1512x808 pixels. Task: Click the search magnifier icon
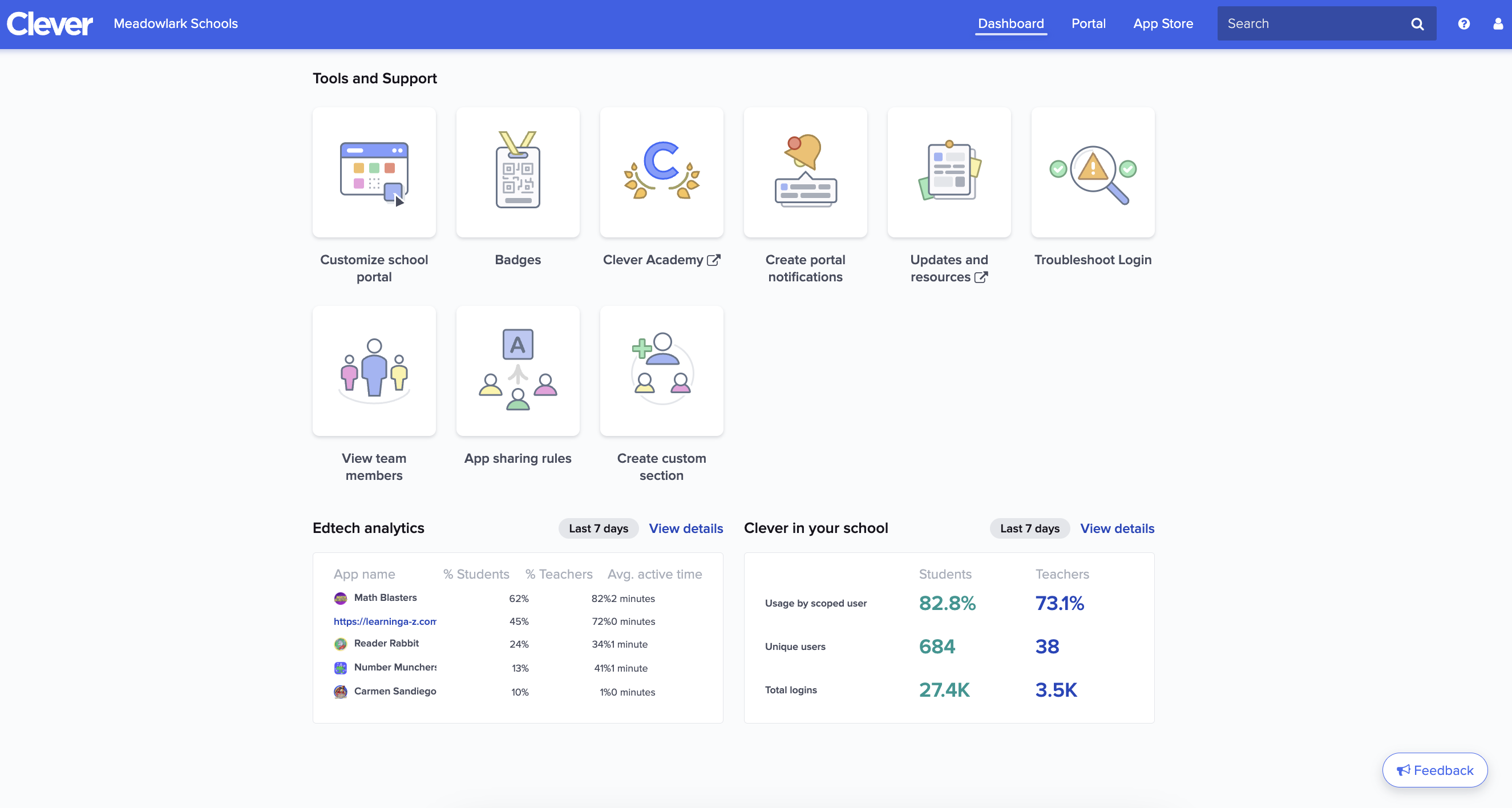tap(1417, 23)
